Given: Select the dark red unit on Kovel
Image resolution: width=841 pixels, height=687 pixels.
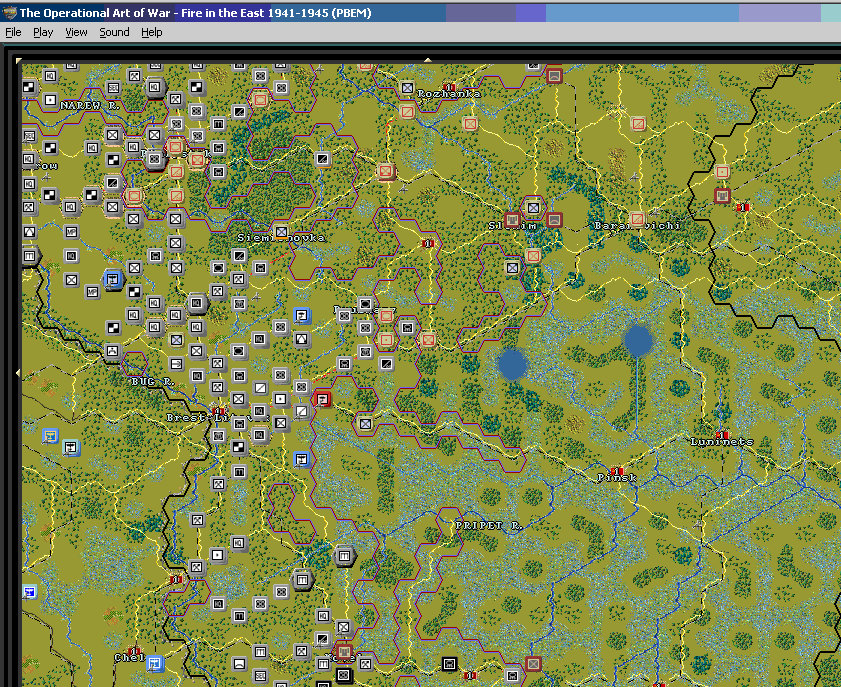Looking at the screenshot, I should point(344,651).
